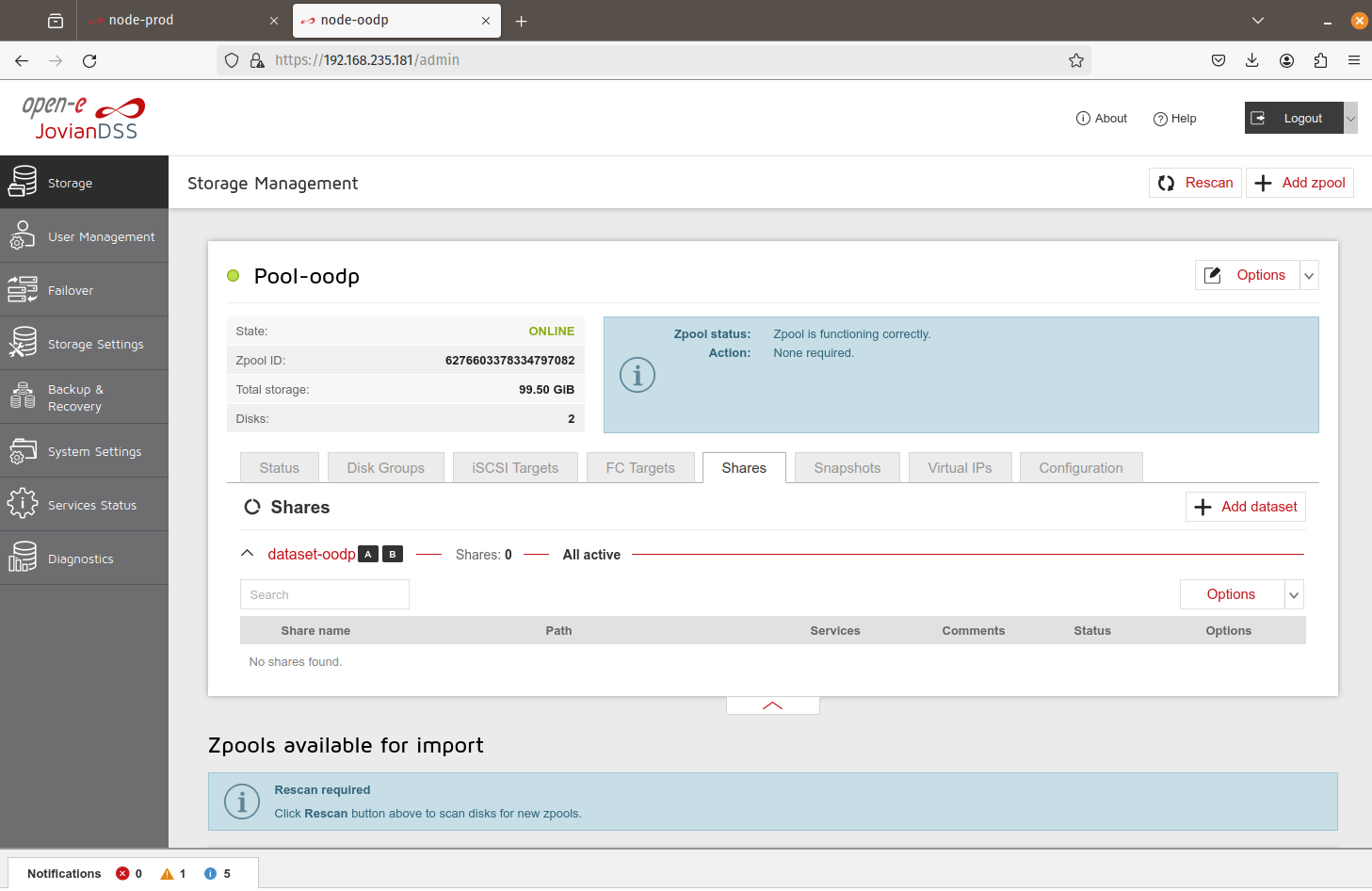Viewport: 1372px width, 891px height.
Task: Open a new browser tab
Action: [521, 21]
